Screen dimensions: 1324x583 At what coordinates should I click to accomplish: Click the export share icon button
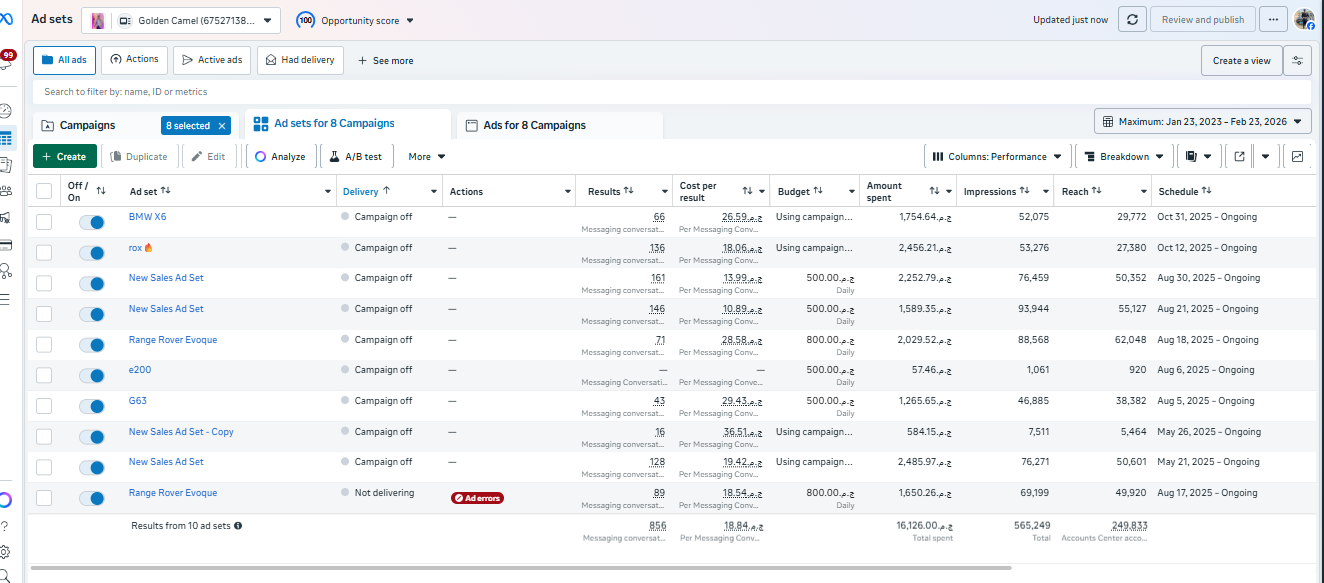click(x=1240, y=156)
